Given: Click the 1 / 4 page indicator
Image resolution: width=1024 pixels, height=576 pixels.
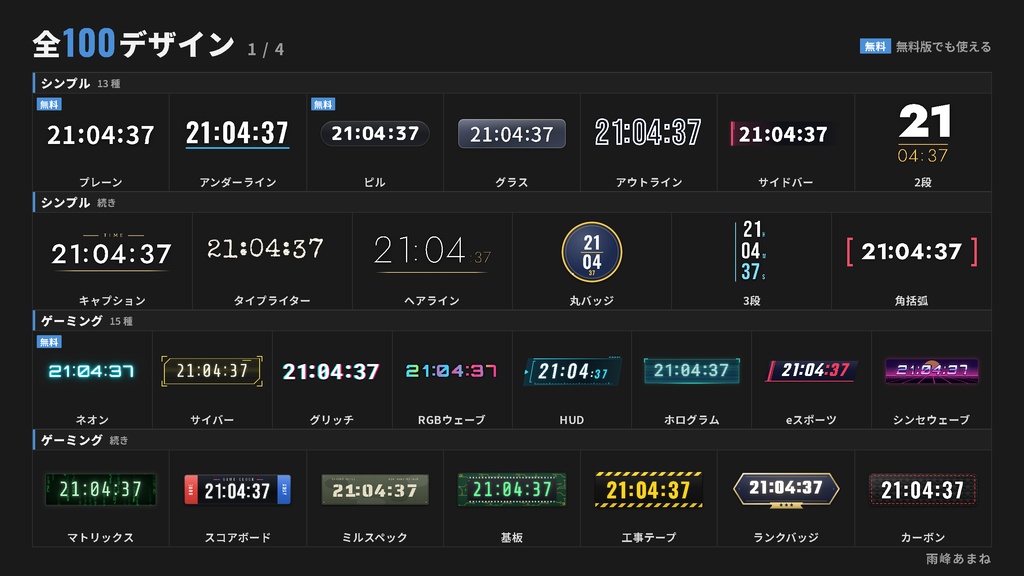Looking at the screenshot, I should click(x=265, y=50).
